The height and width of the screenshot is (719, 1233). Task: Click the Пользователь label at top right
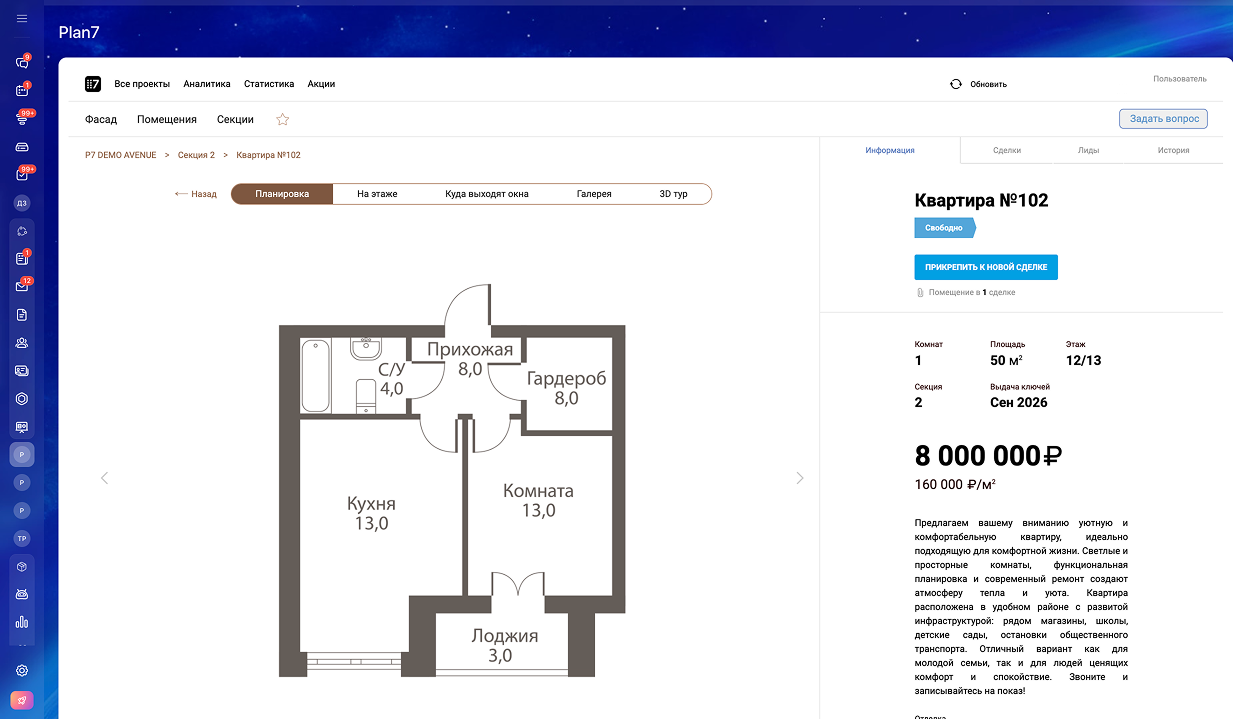click(1180, 79)
